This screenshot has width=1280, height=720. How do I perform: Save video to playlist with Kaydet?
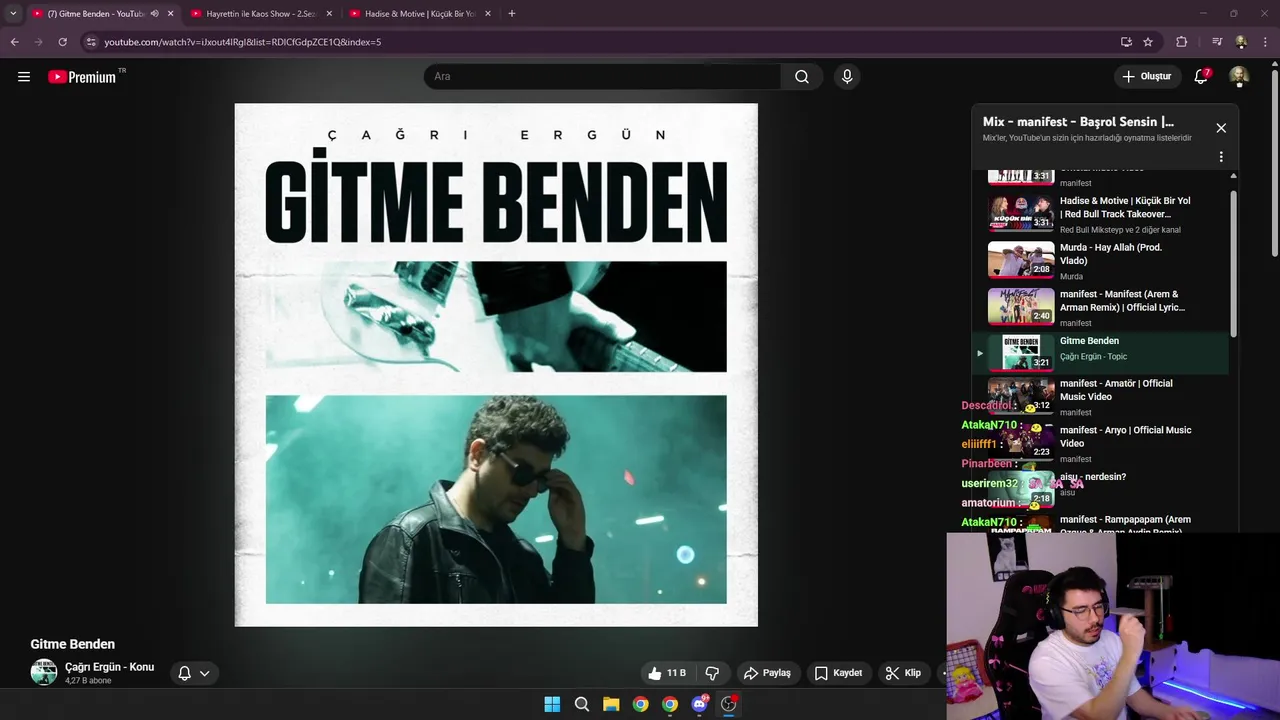(838, 673)
